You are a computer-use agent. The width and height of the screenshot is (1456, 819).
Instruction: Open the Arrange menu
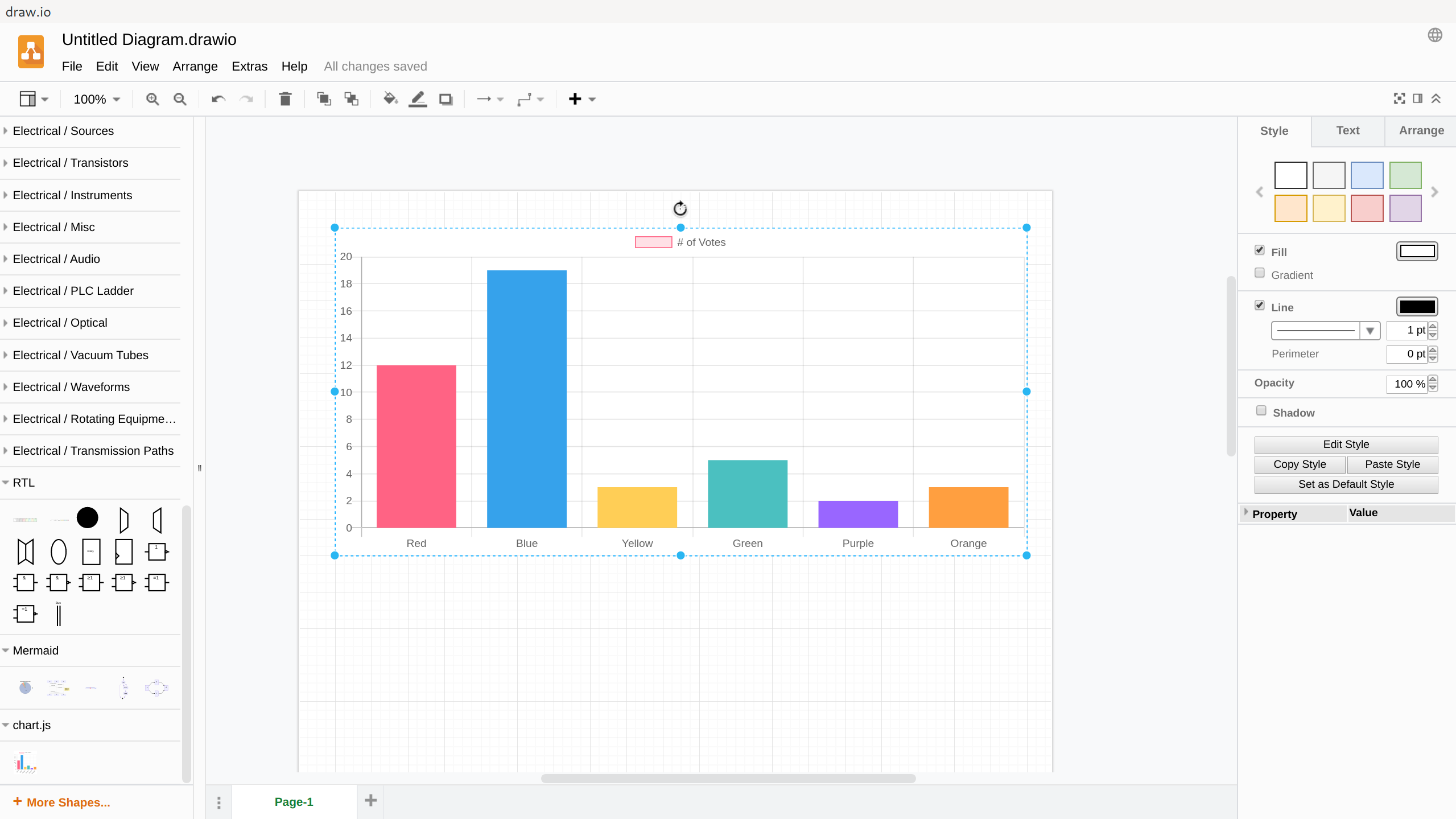click(195, 67)
